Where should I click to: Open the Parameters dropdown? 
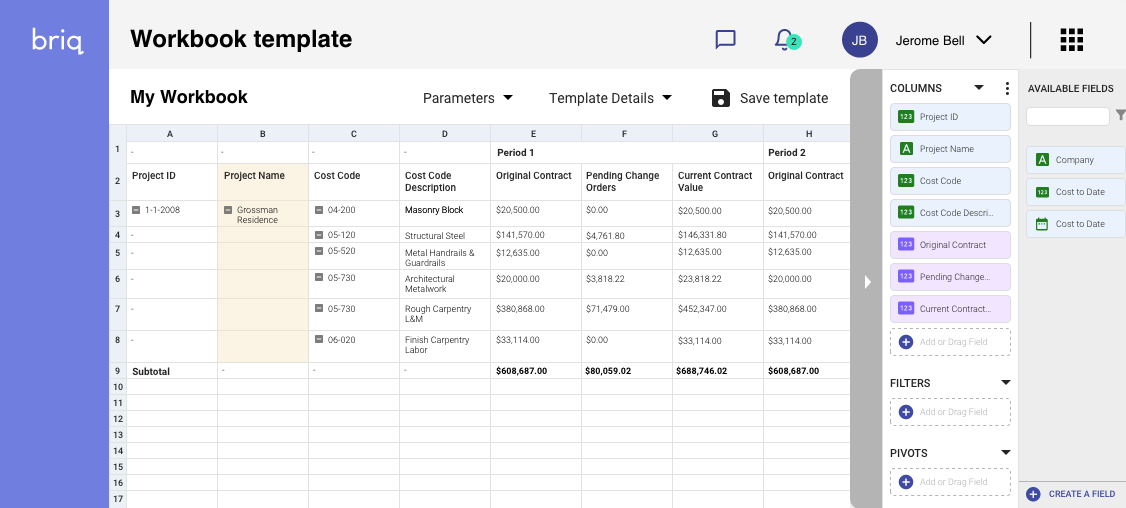click(468, 98)
